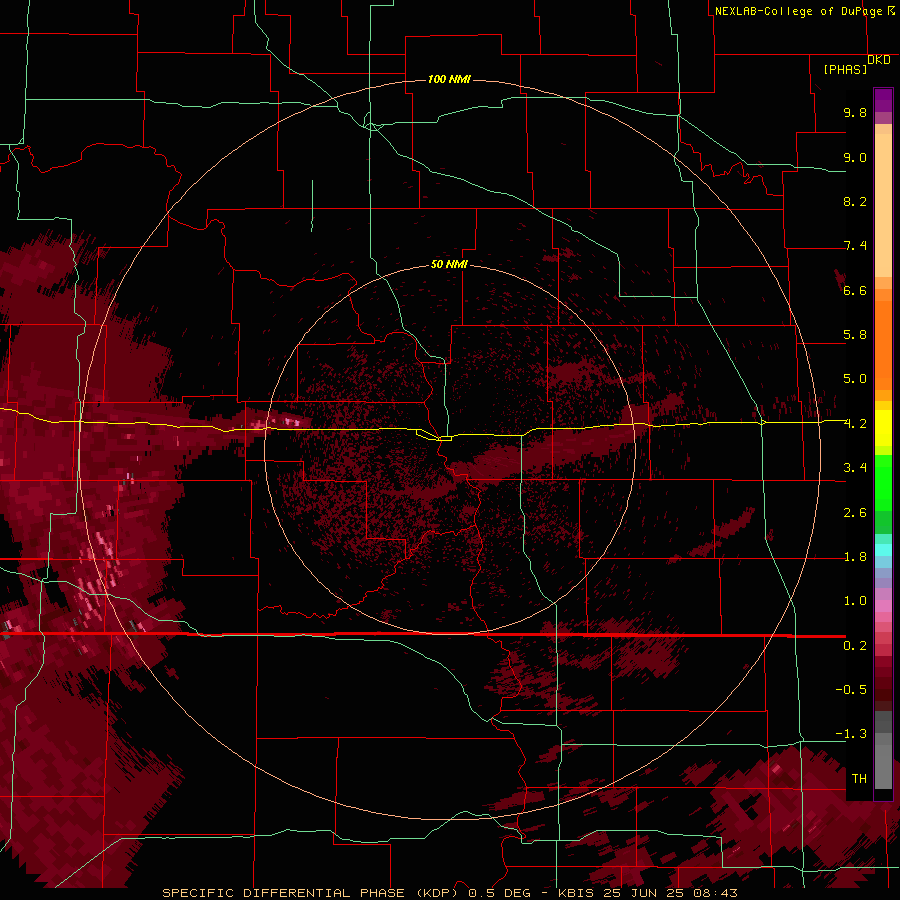Click the [PHAS] label above the color bar
The image size is (900, 900).
845,69
